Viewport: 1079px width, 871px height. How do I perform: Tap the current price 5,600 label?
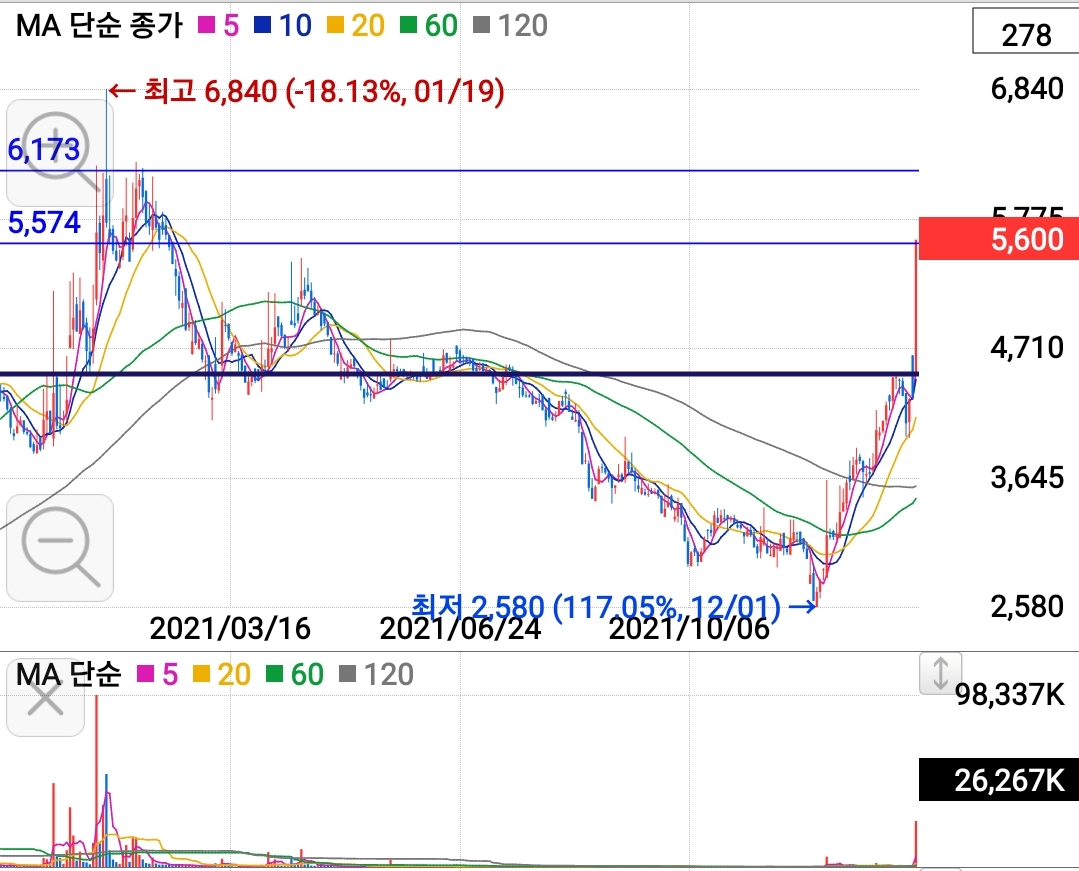coord(999,239)
